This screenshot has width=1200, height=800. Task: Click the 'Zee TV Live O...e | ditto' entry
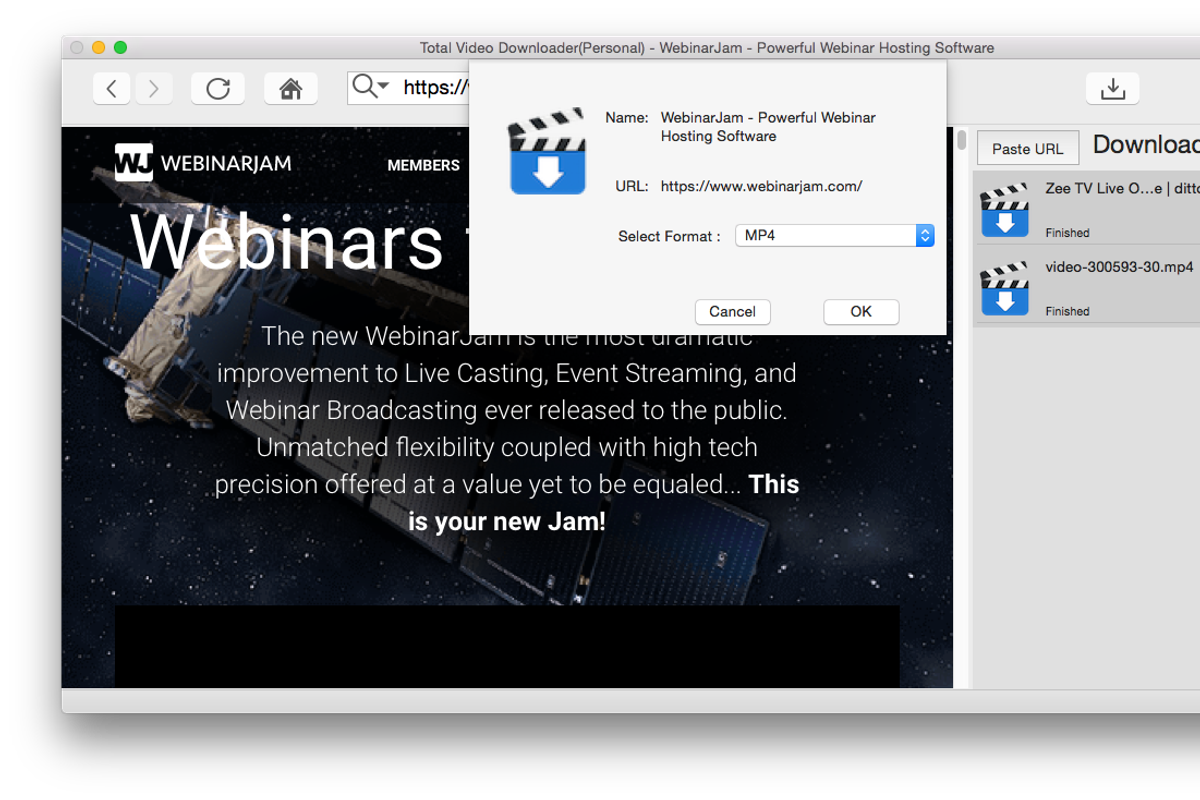click(1121, 188)
